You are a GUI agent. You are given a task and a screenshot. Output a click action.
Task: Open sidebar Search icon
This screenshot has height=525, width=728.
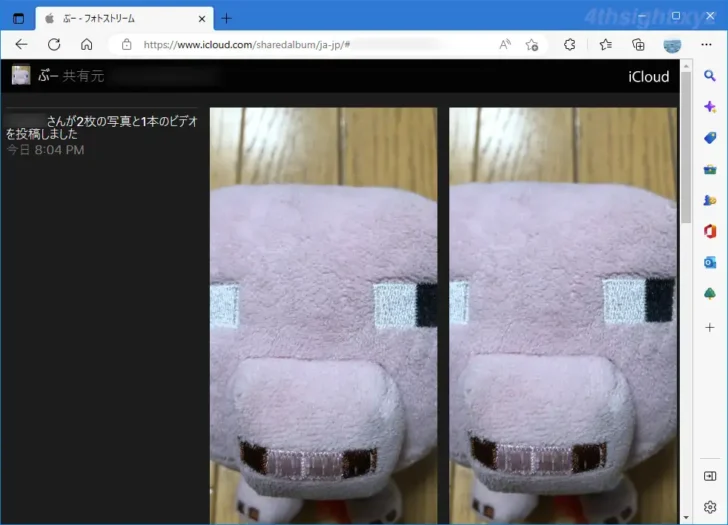709,76
